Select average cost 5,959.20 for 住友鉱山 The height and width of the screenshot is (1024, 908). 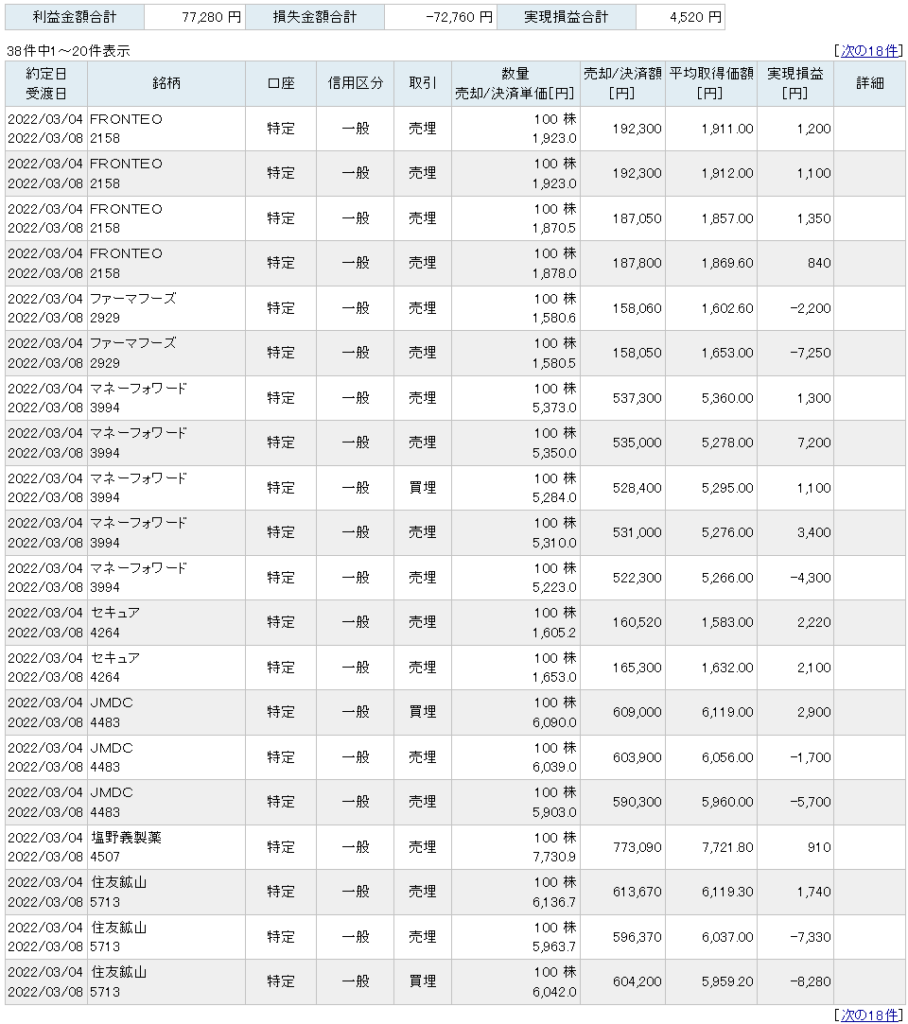pyautogui.click(x=727, y=982)
